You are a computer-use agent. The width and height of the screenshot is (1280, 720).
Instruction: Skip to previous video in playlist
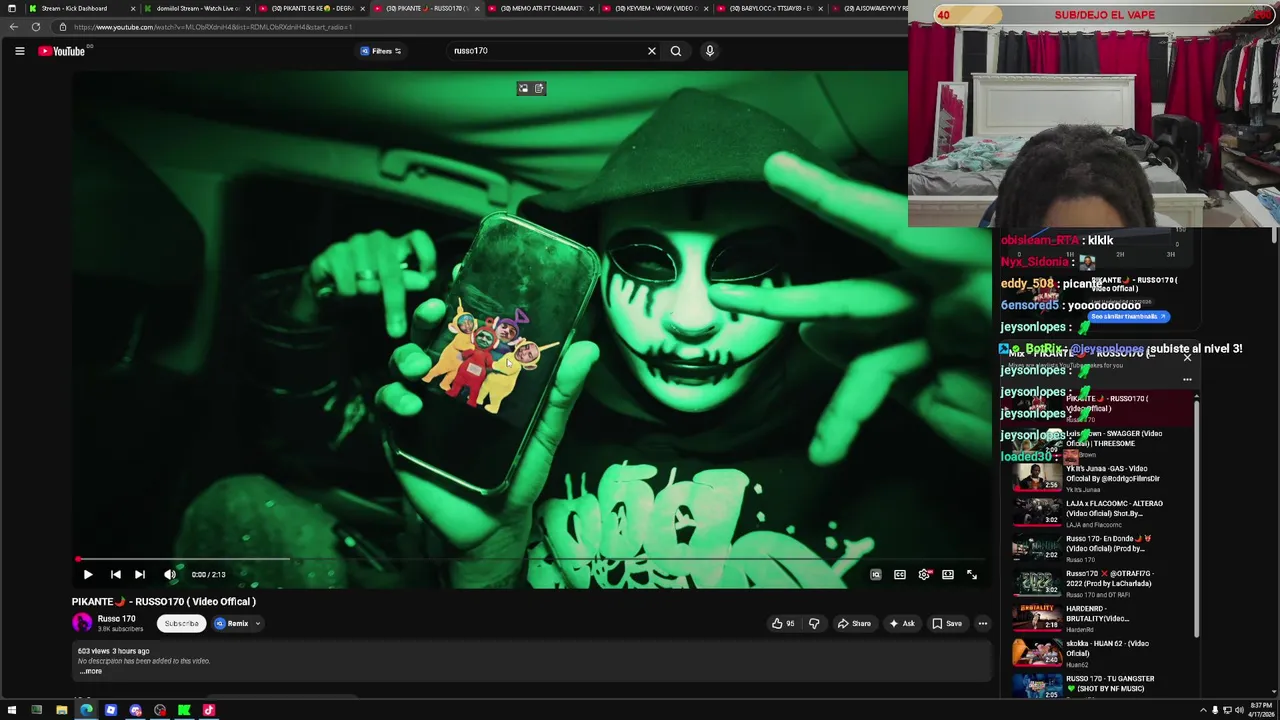point(116,574)
